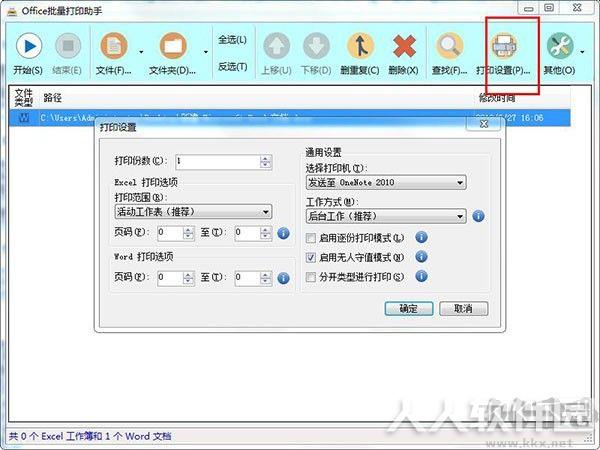
Task: Click the Start (开始) play icon
Action: pos(29,46)
